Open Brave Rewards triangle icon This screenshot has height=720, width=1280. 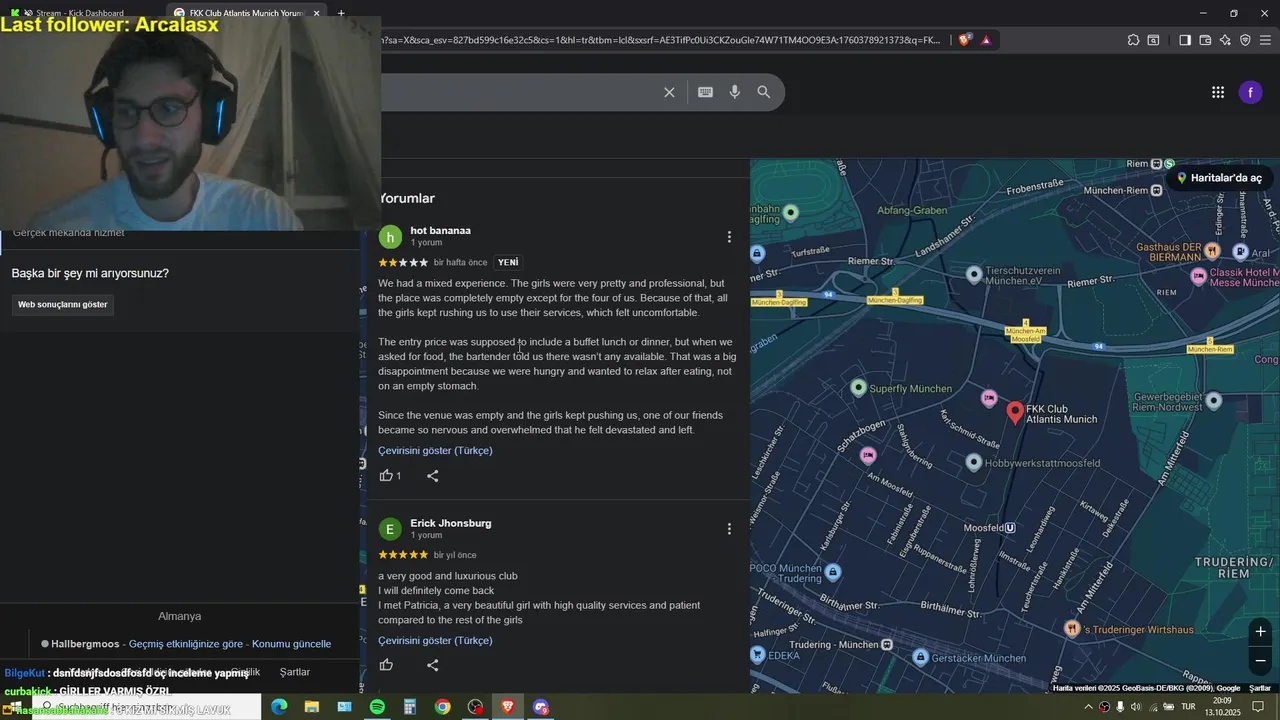[x=986, y=40]
